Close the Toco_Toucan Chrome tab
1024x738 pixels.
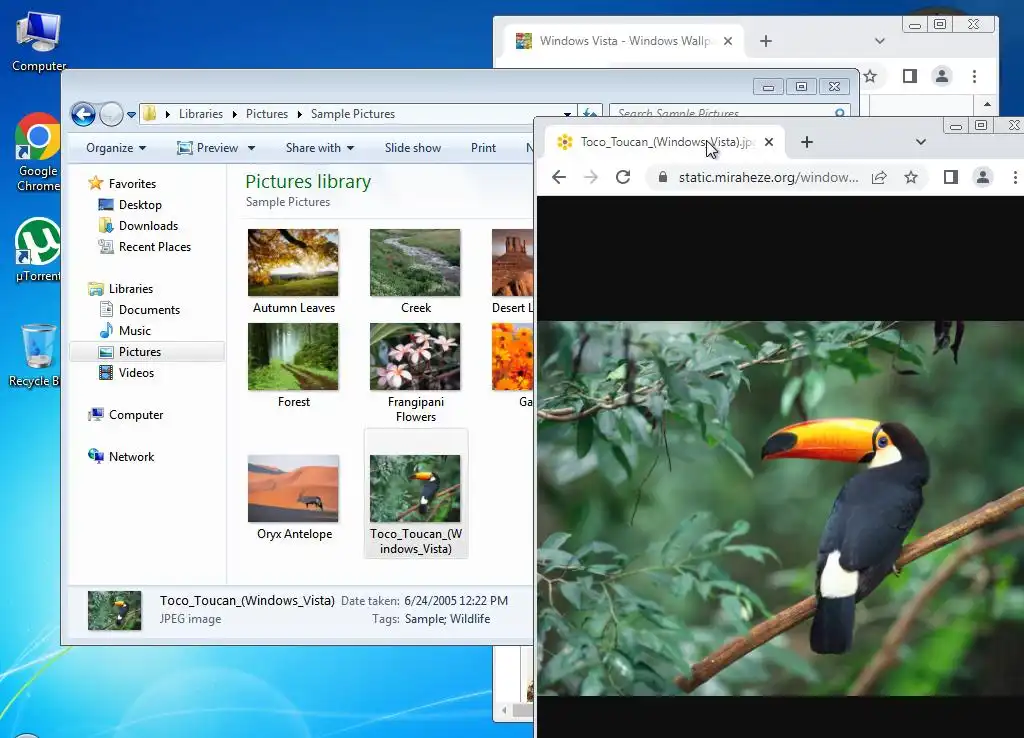[x=769, y=142]
